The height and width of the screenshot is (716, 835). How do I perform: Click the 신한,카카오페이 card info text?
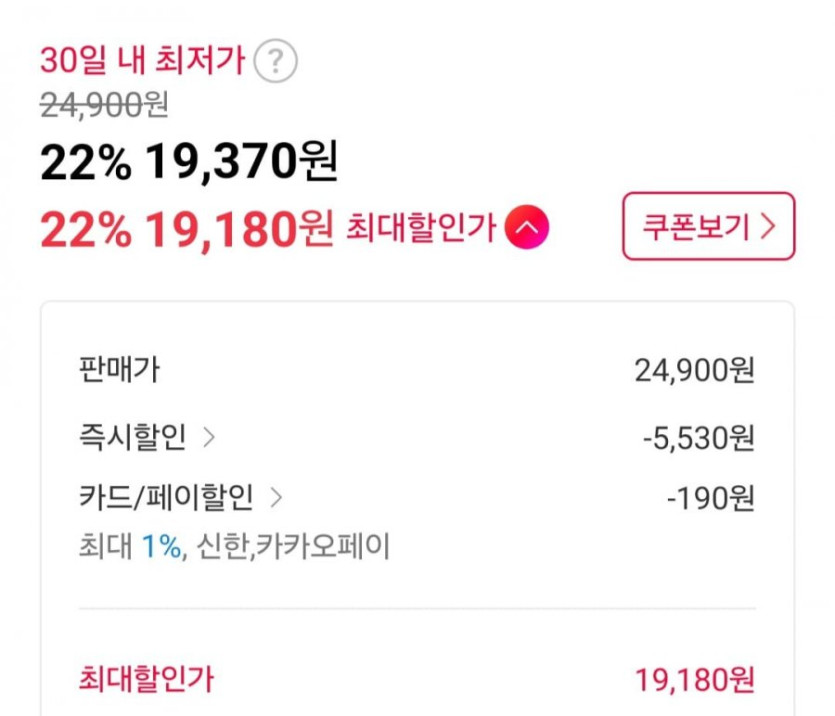[322, 546]
